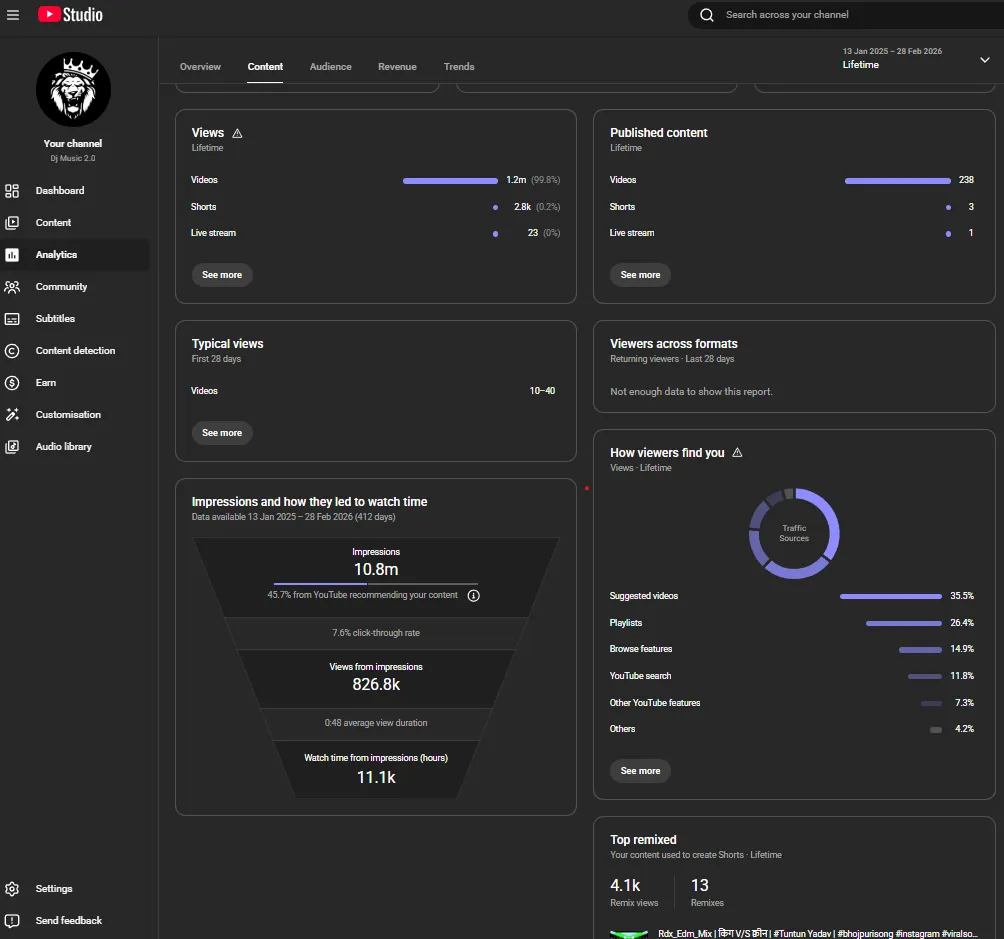
Task: Go to Subtitles in the sidebar
Action: pyautogui.click(x=55, y=319)
